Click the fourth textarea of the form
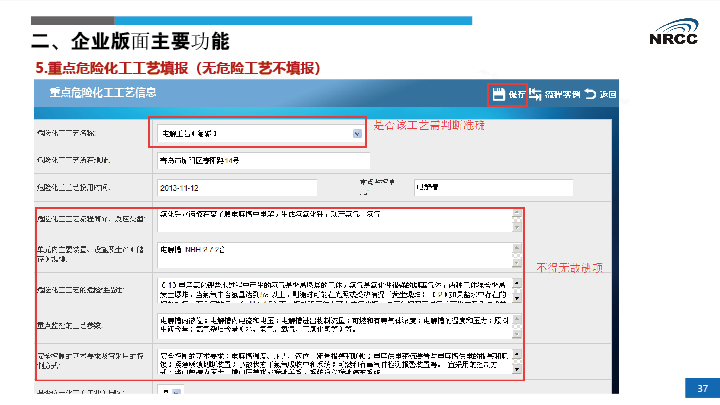 (x=335, y=326)
